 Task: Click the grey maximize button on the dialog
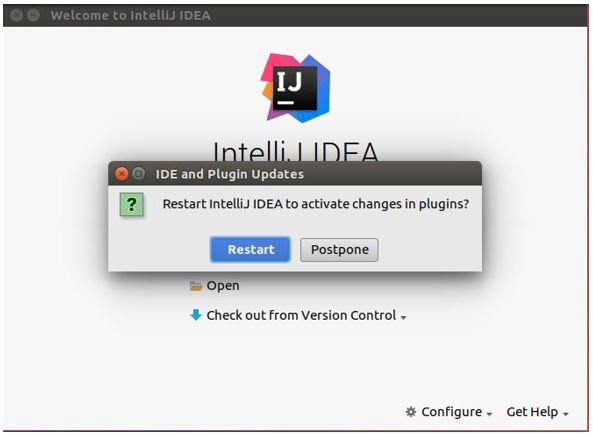pyautogui.click(x=139, y=174)
